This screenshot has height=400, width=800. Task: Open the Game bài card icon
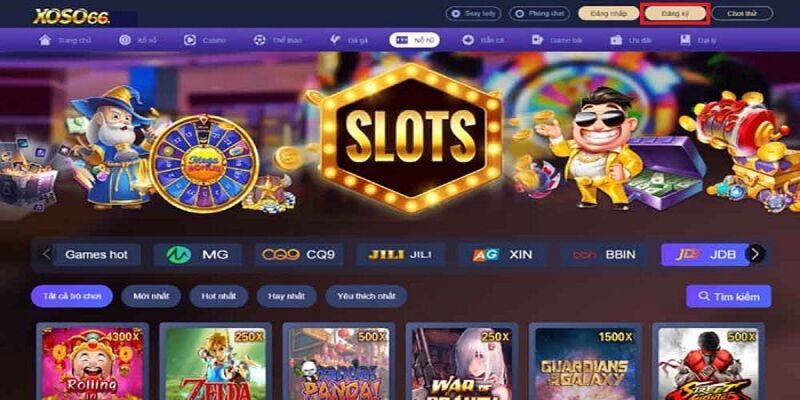coord(537,40)
